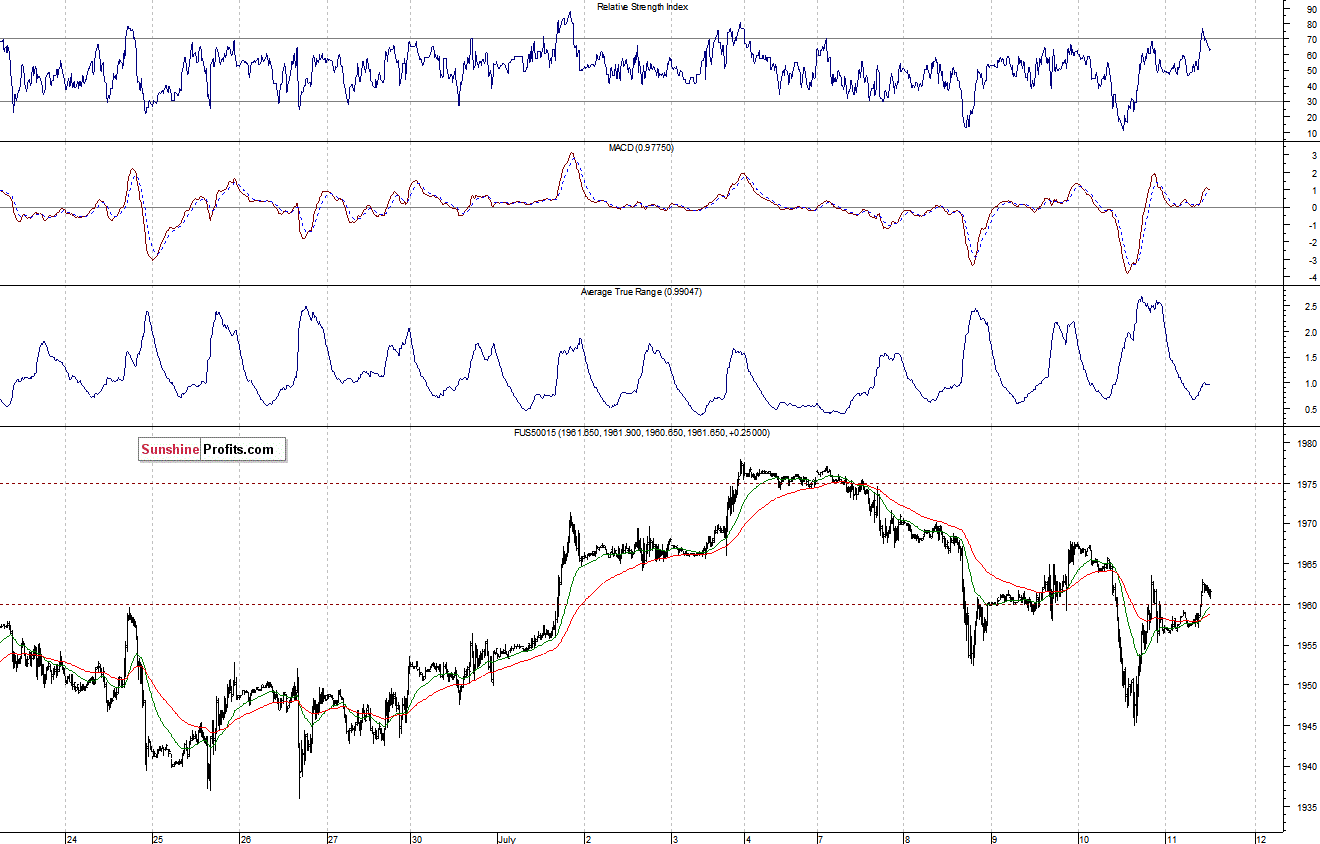Image resolution: width=1320 pixels, height=844 pixels.
Task: Select the 1940 price axis label
Action: pyautogui.click(x=1308, y=767)
